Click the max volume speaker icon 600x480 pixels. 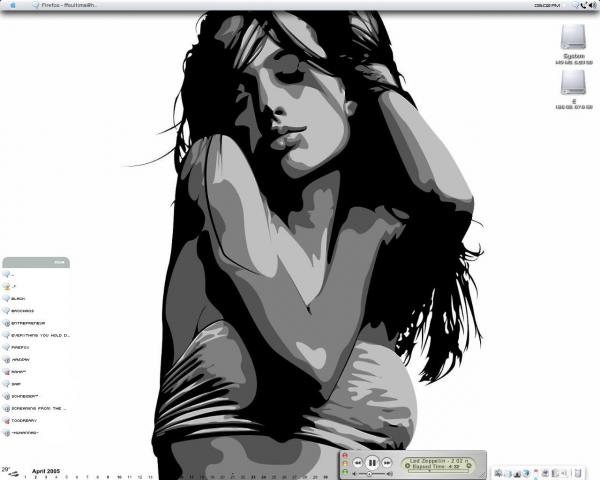pyautogui.click(x=390, y=474)
